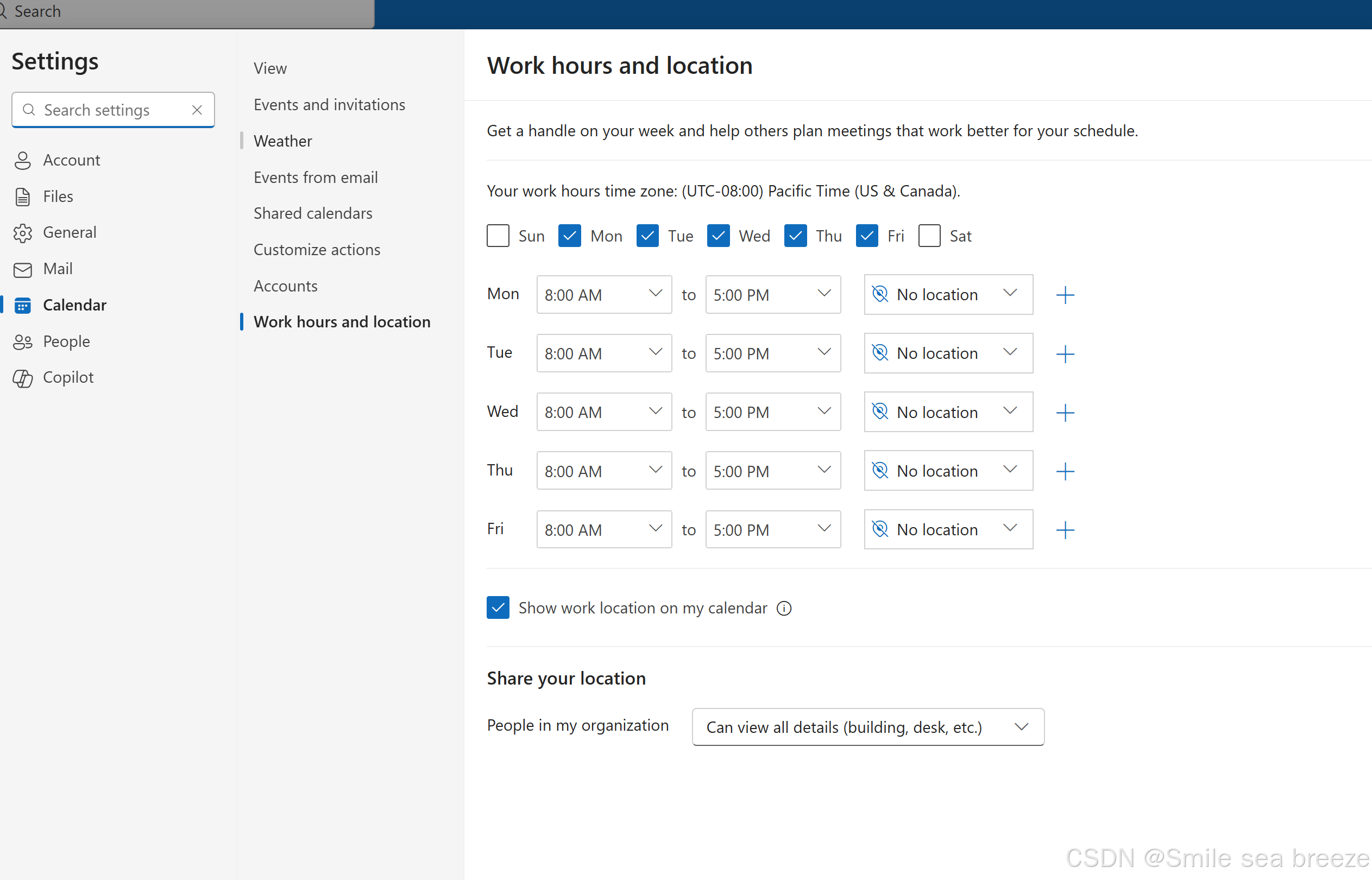
Task: Add another time block for Monday with plus icon
Action: pyautogui.click(x=1065, y=294)
